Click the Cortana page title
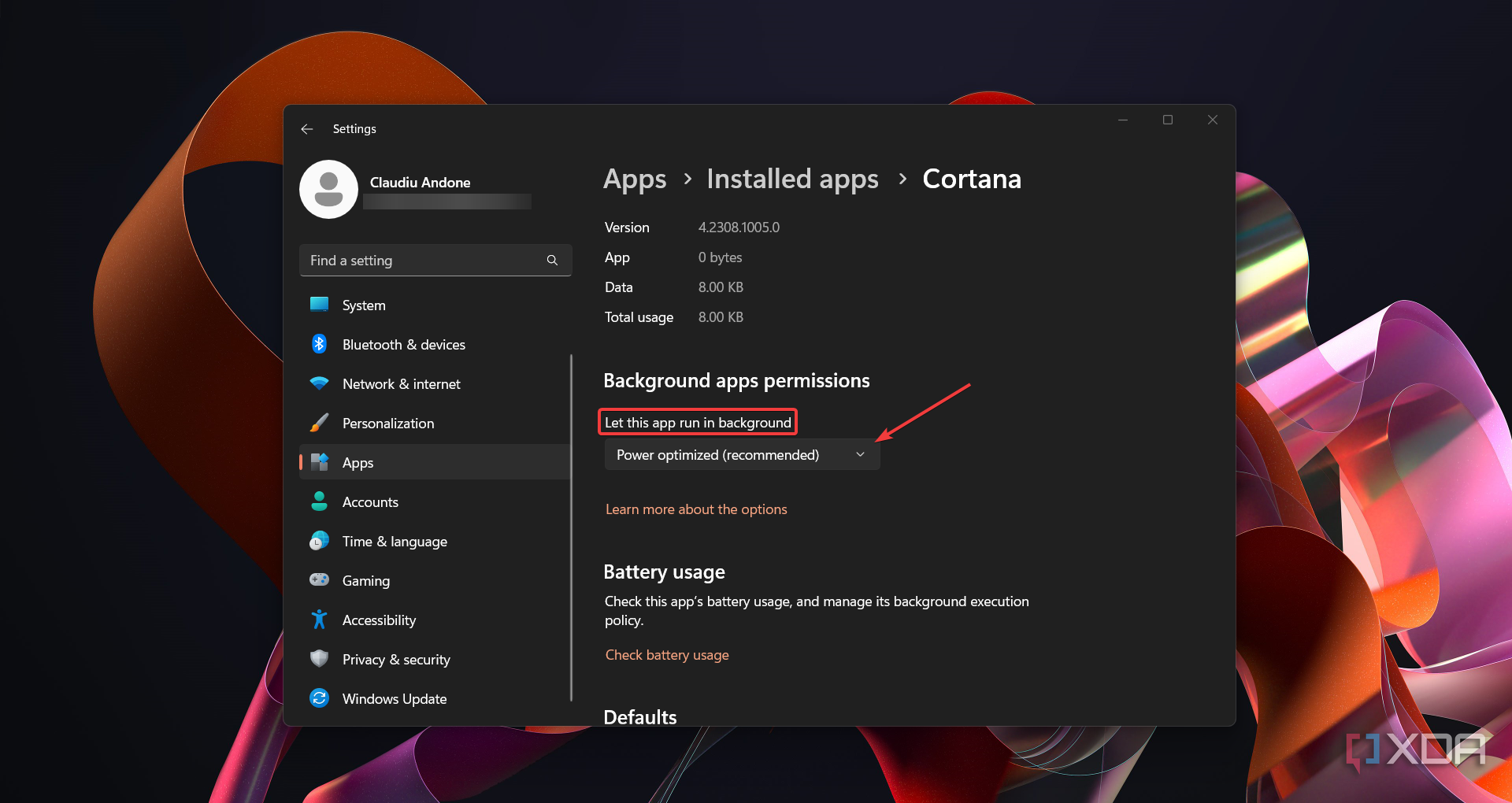Viewport: 1512px width, 803px height. (x=972, y=179)
